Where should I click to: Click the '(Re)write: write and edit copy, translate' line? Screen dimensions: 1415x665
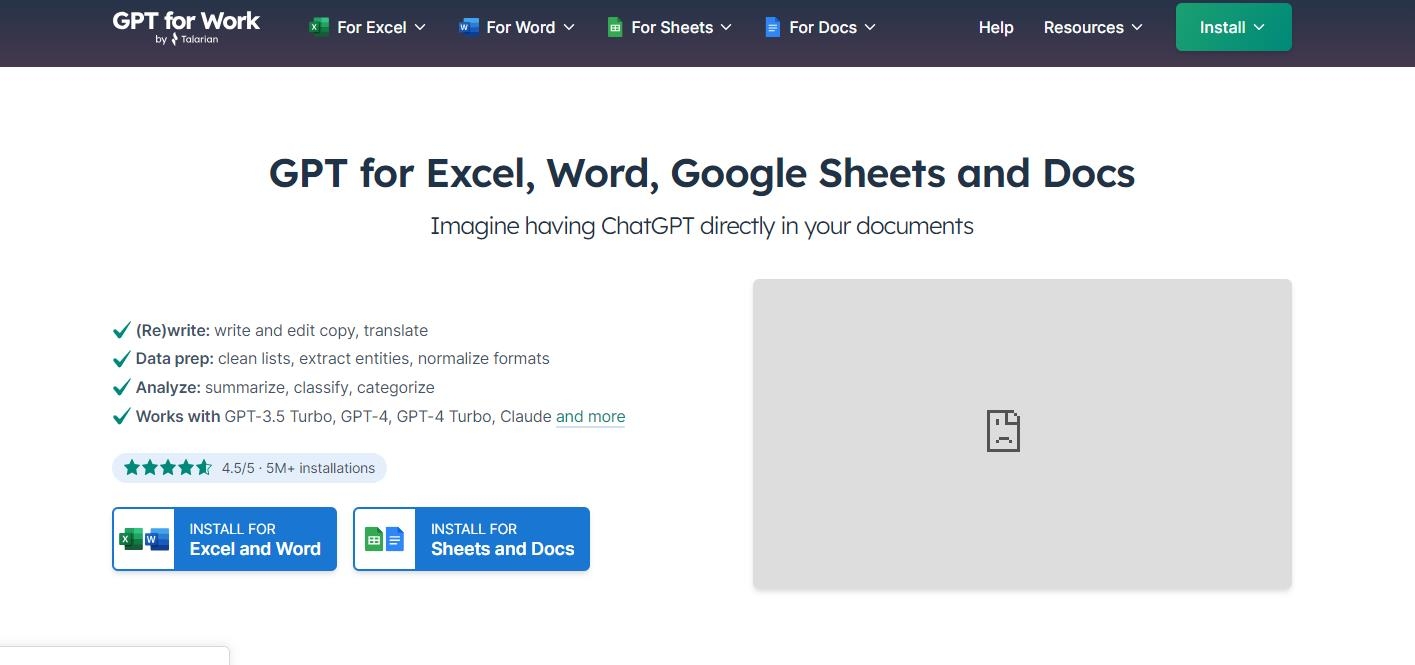tap(282, 330)
